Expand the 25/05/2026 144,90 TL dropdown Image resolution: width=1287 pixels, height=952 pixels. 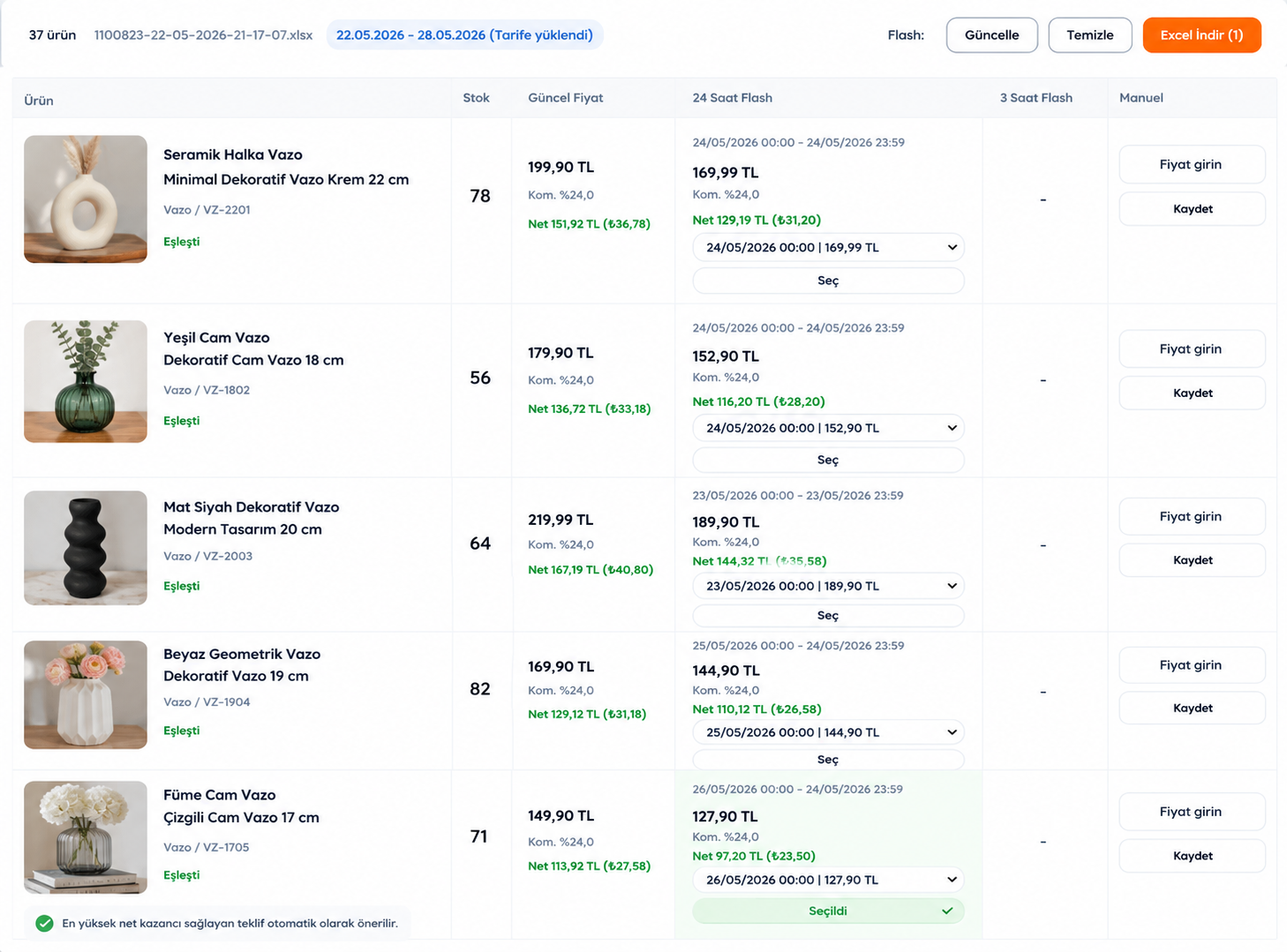828,732
